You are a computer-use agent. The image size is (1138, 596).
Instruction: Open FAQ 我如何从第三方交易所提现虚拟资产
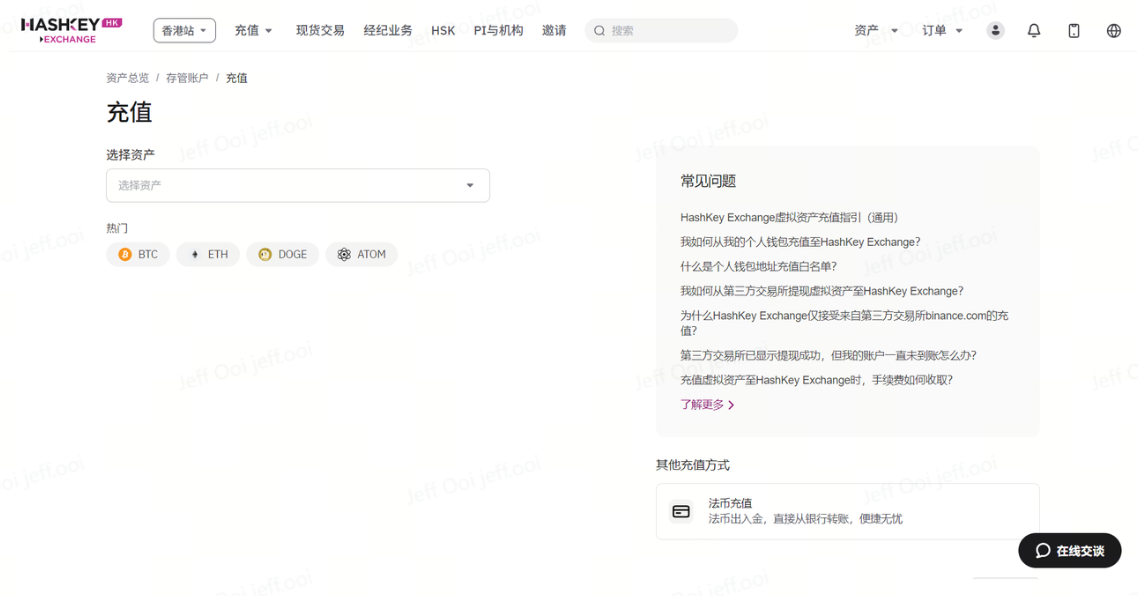click(822, 291)
